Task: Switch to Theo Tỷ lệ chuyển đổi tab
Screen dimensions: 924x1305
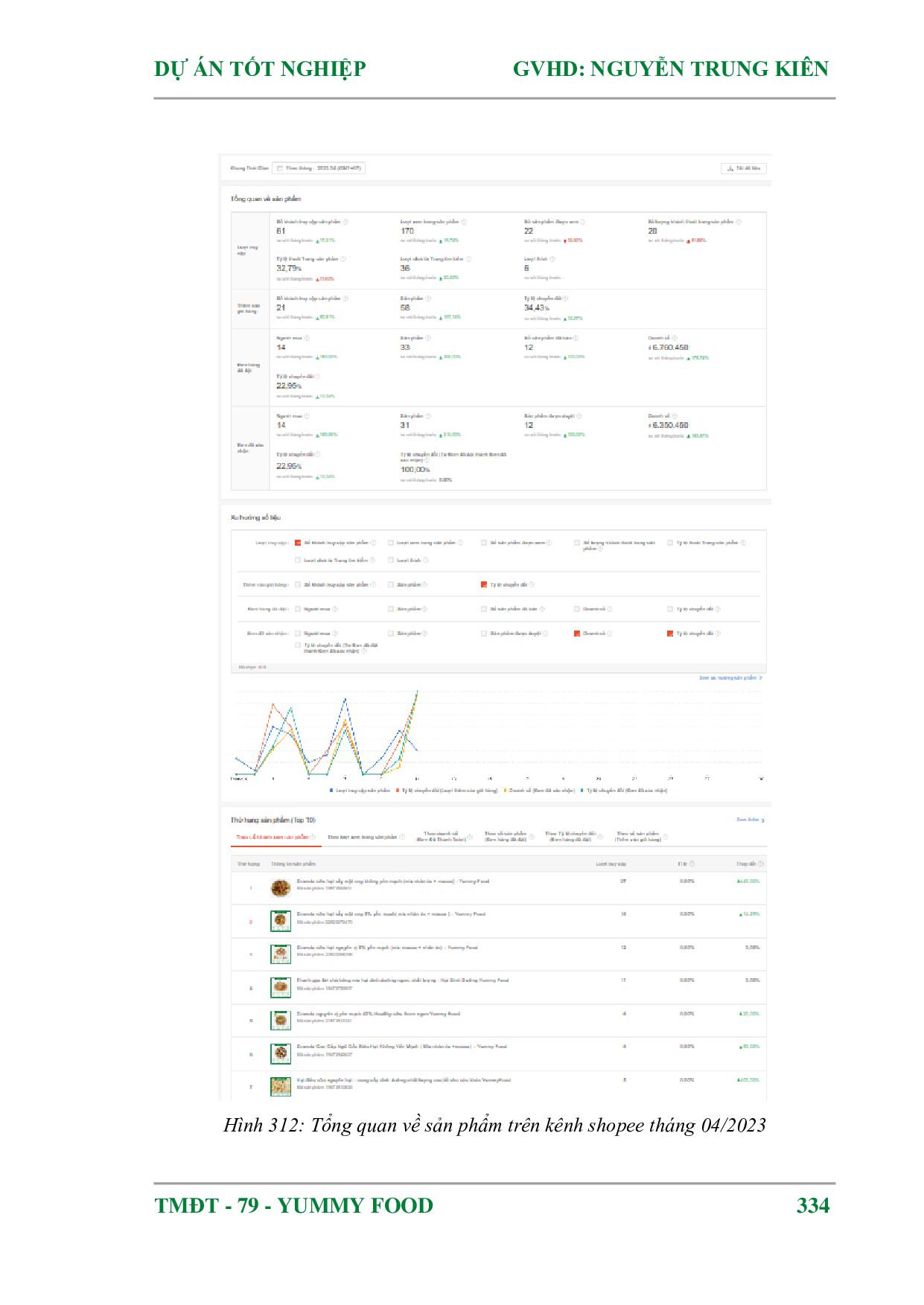Action: tap(574, 837)
